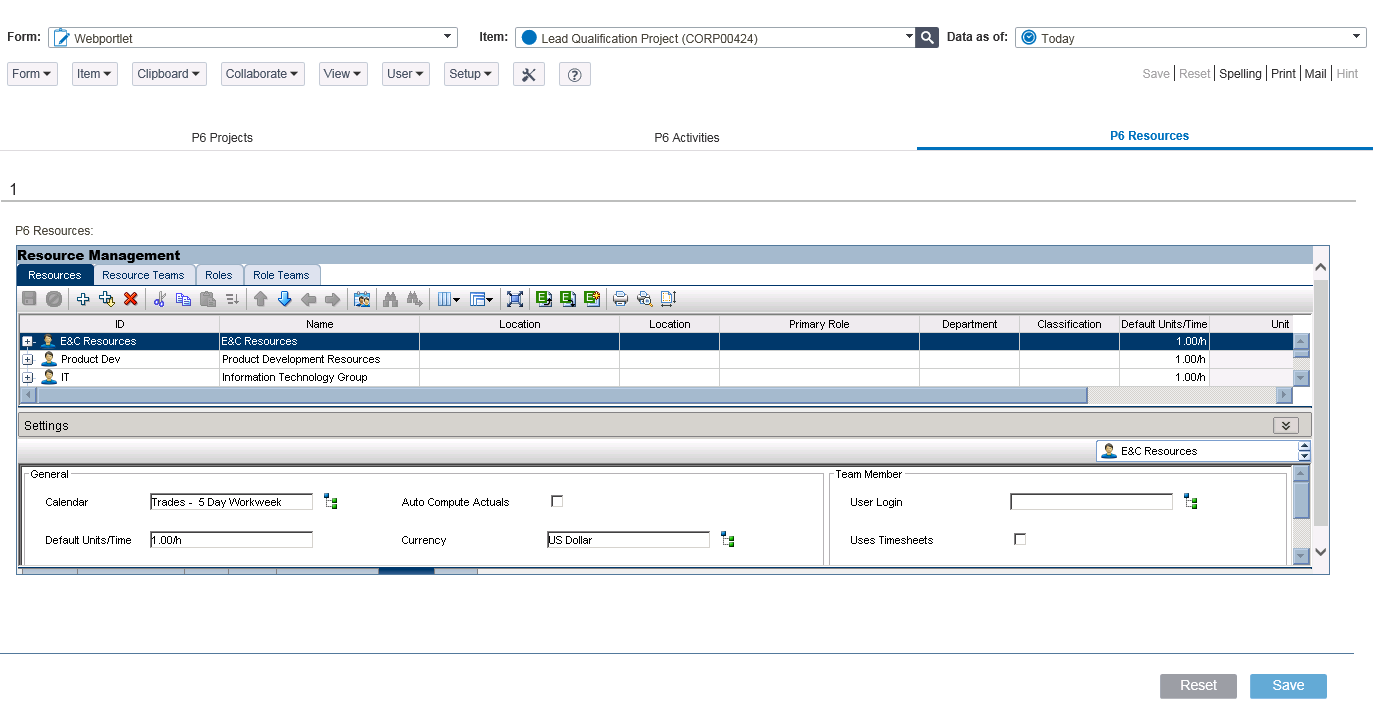1373x711 pixels.
Task: Indent resource with right arrow icon
Action: click(x=333, y=298)
